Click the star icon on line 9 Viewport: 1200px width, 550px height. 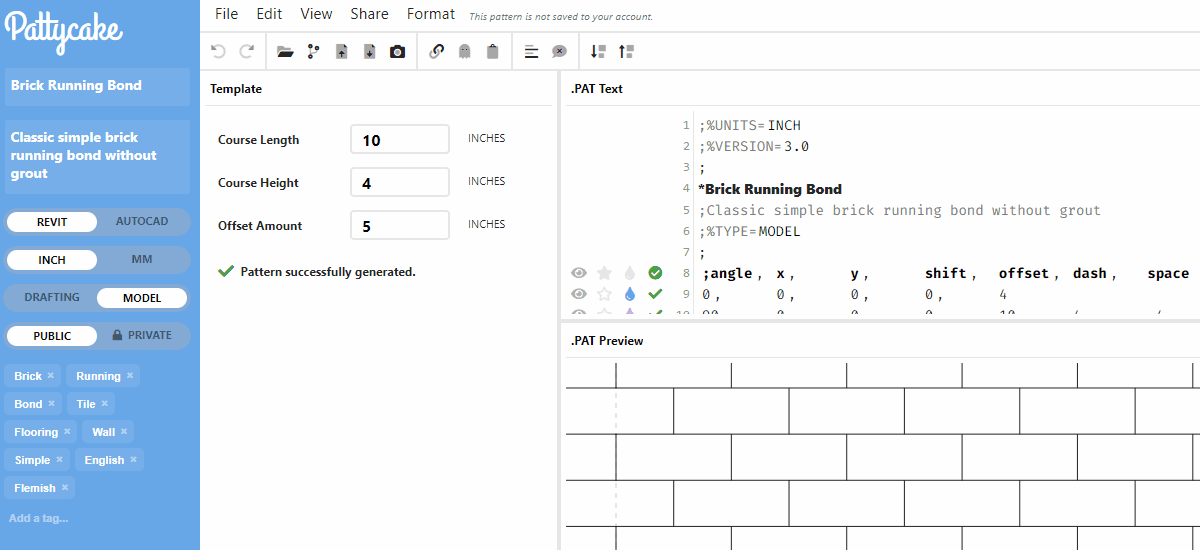tap(604, 294)
